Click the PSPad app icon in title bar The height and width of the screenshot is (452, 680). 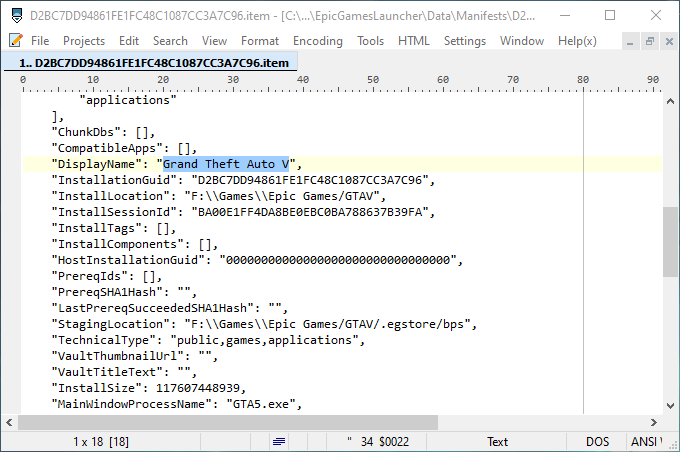(x=16, y=16)
